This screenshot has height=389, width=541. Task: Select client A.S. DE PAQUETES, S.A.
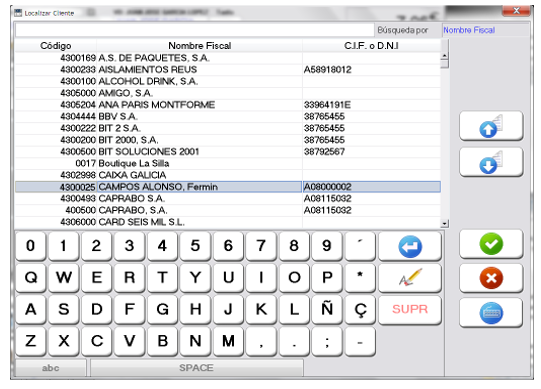point(228,58)
